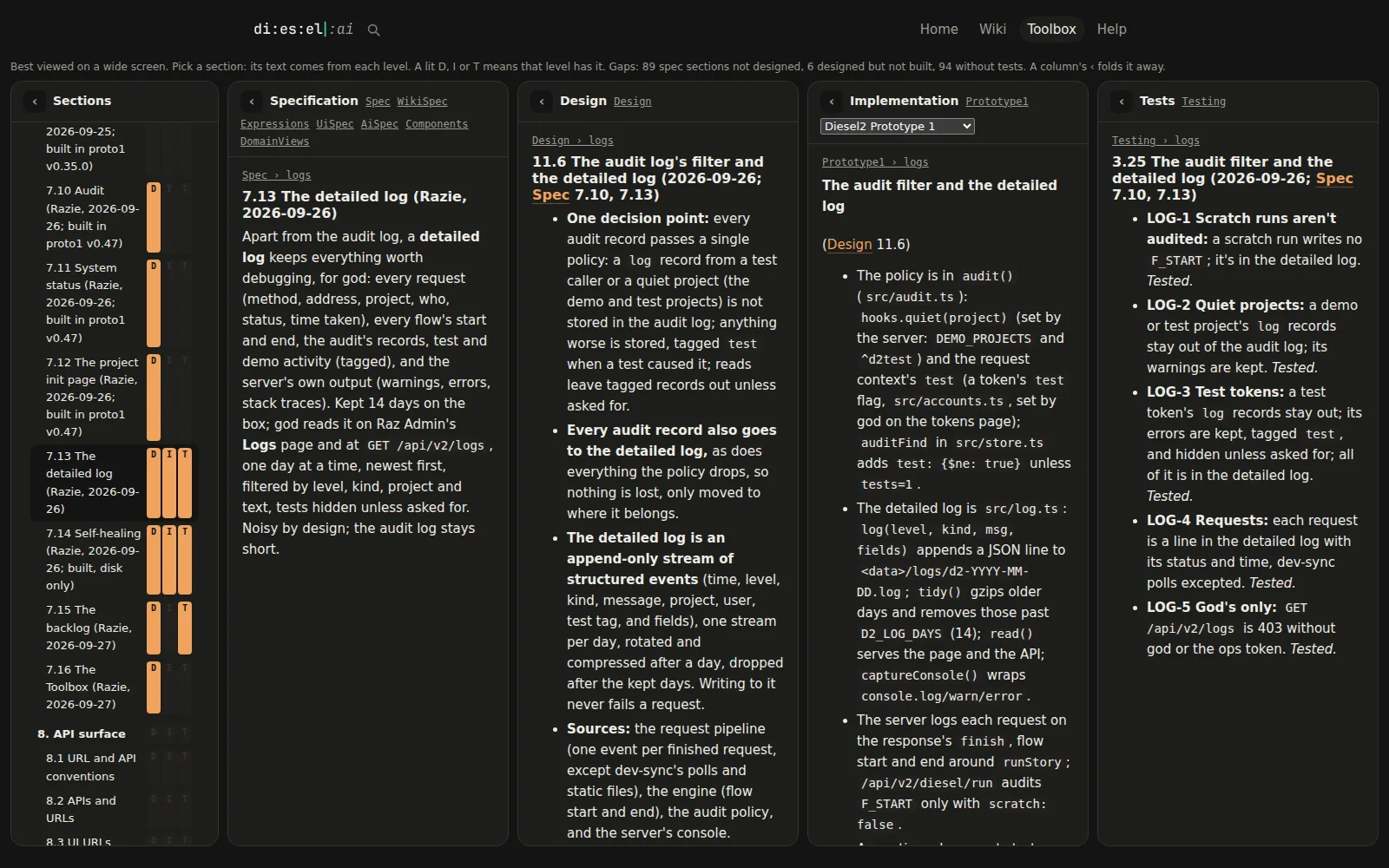The height and width of the screenshot is (868, 1389).
Task: Open the WikiSpec link
Action: pyautogui.click(x=423, y=102)
